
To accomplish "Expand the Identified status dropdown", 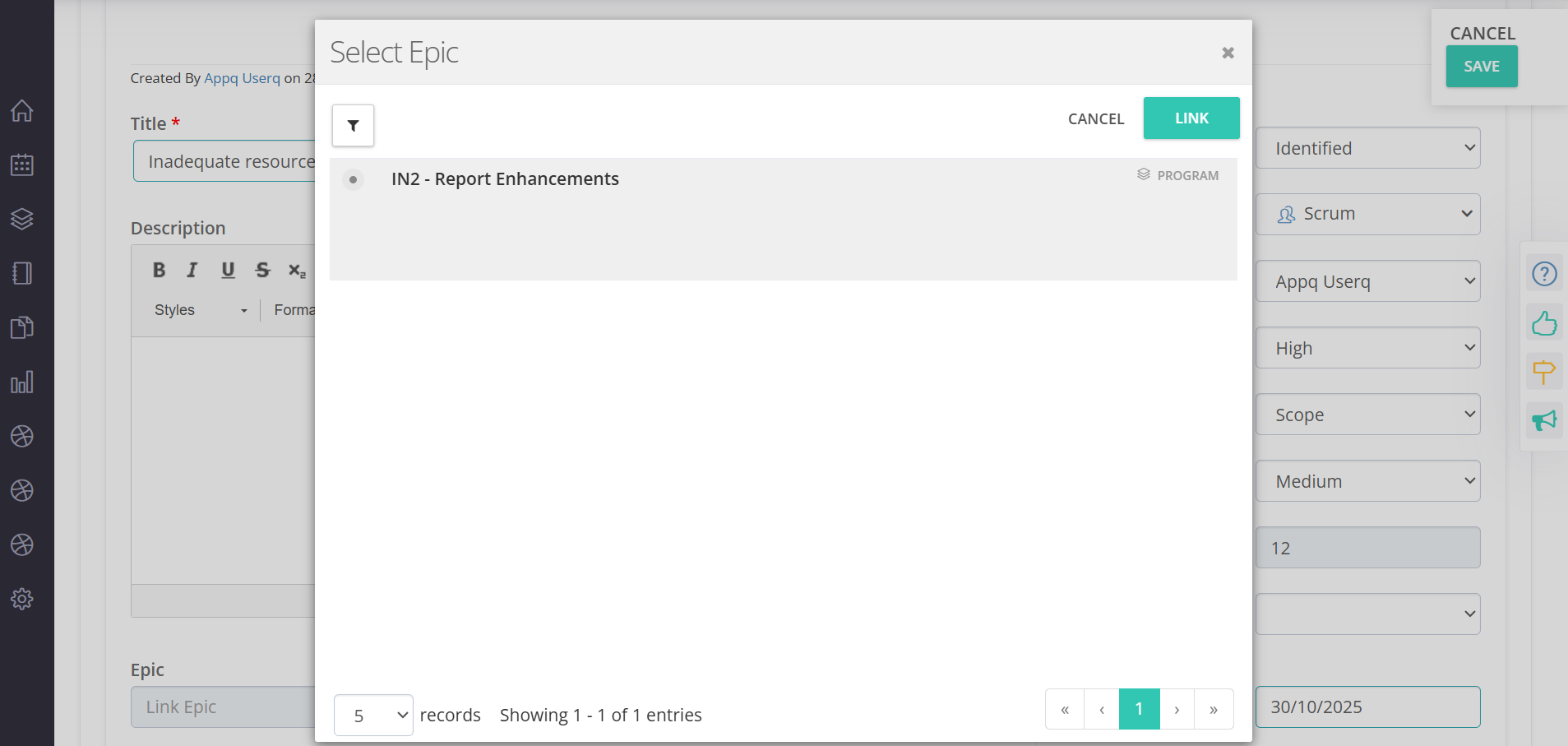I will 1367,148.
